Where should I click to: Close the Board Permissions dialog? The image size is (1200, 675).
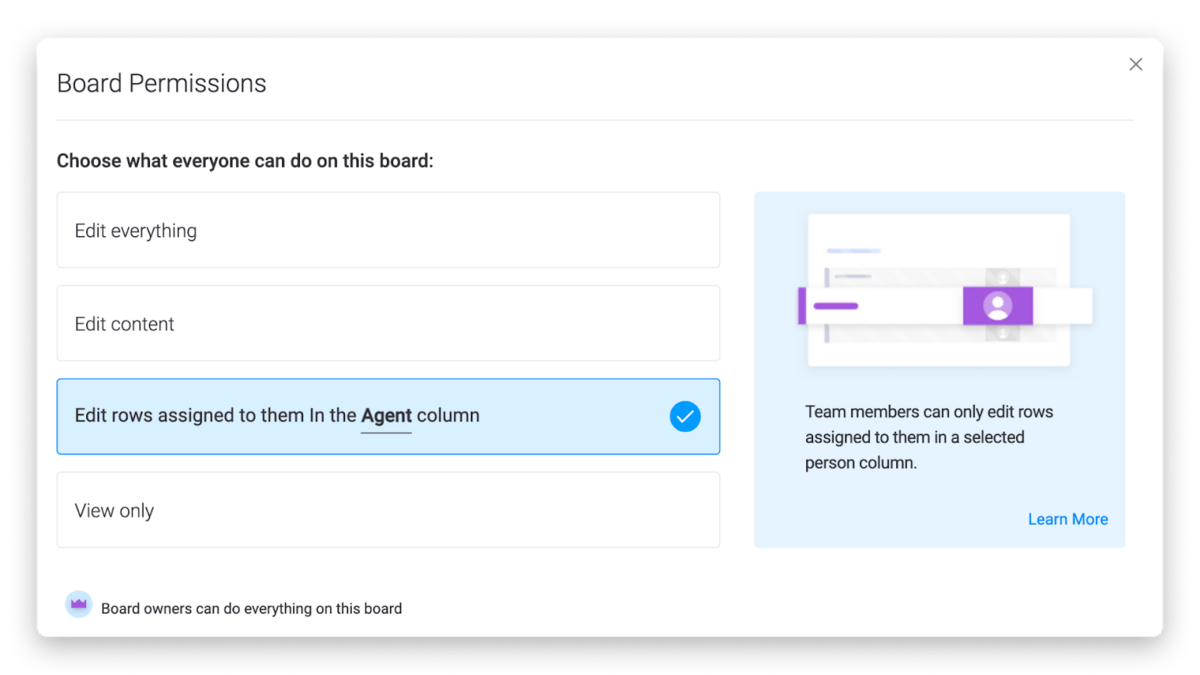coord(1135,64)
